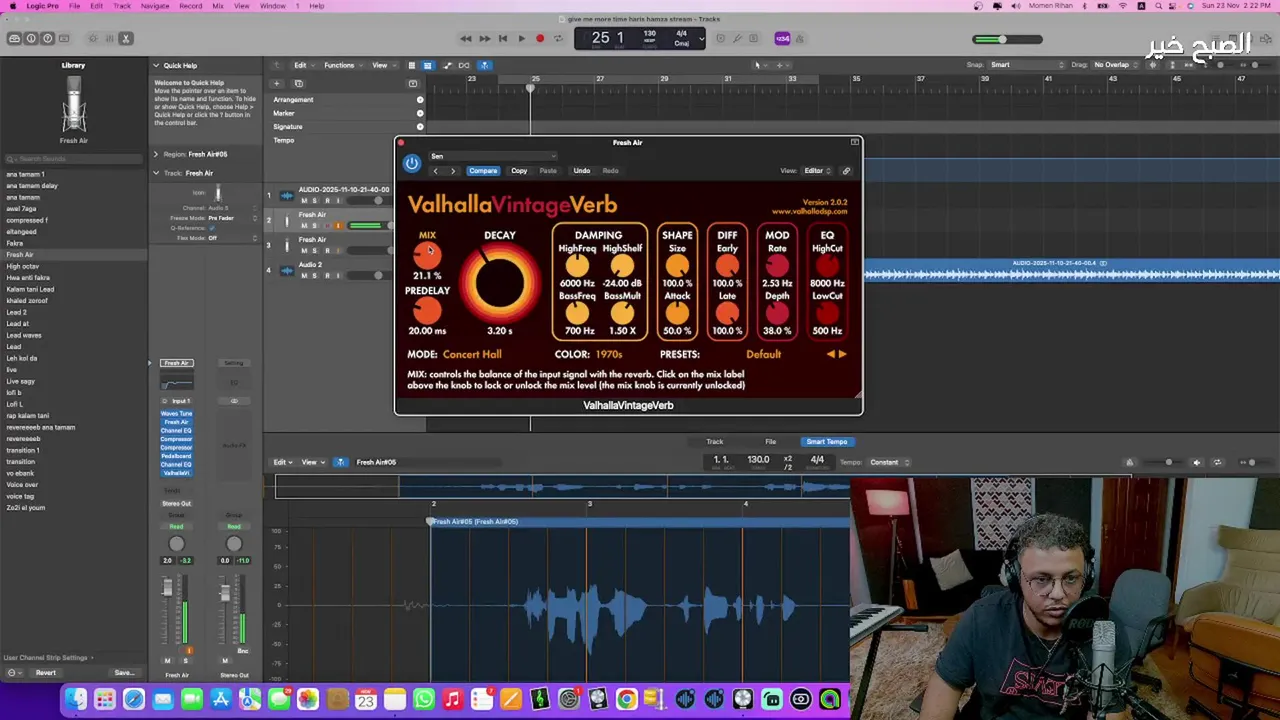
Task: Open the Concert Hall mode selector
Action: 472,354
